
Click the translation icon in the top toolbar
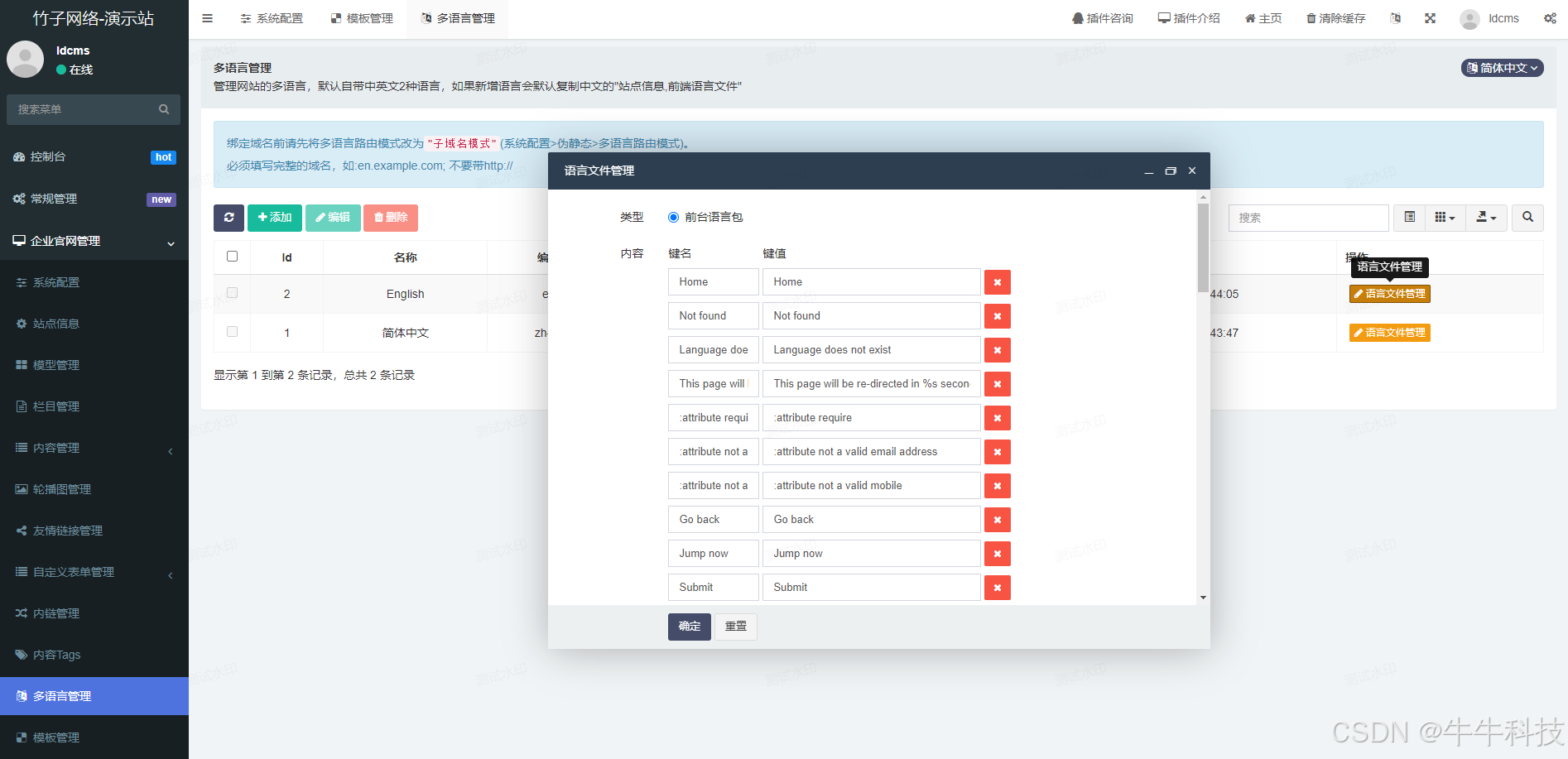tap(1396, 17)
